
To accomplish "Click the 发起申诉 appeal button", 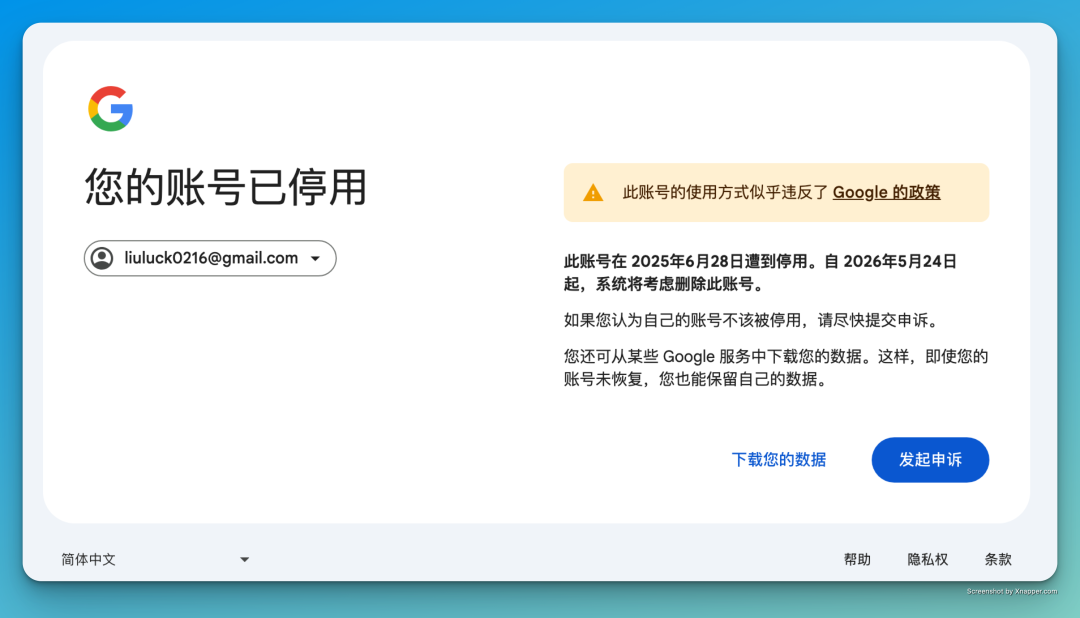I will pos(930,460).
